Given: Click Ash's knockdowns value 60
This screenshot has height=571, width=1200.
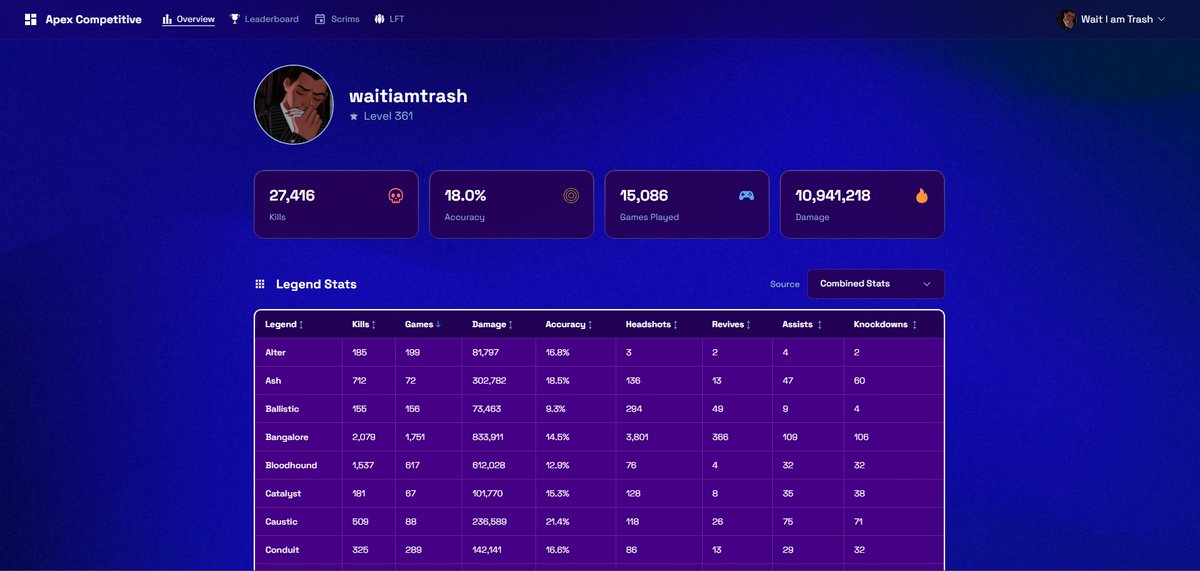Looking at the screenshot, I should click(859, 381).
